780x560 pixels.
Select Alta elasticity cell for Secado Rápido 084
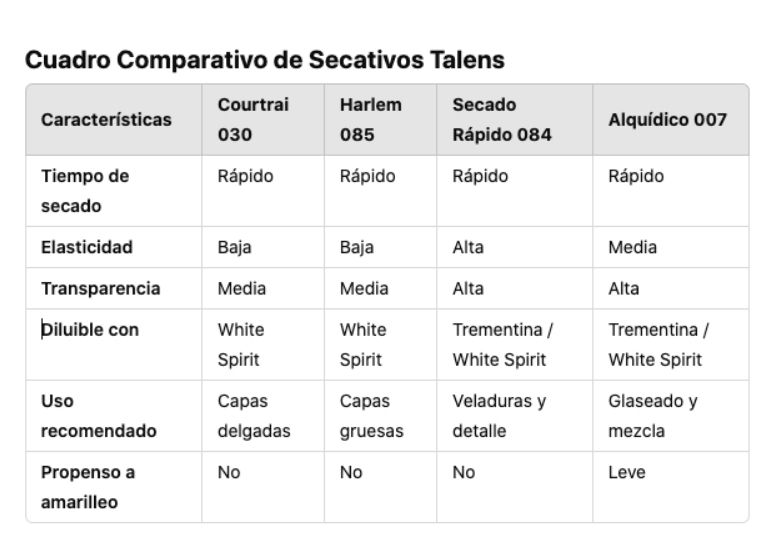coord(468,247)
